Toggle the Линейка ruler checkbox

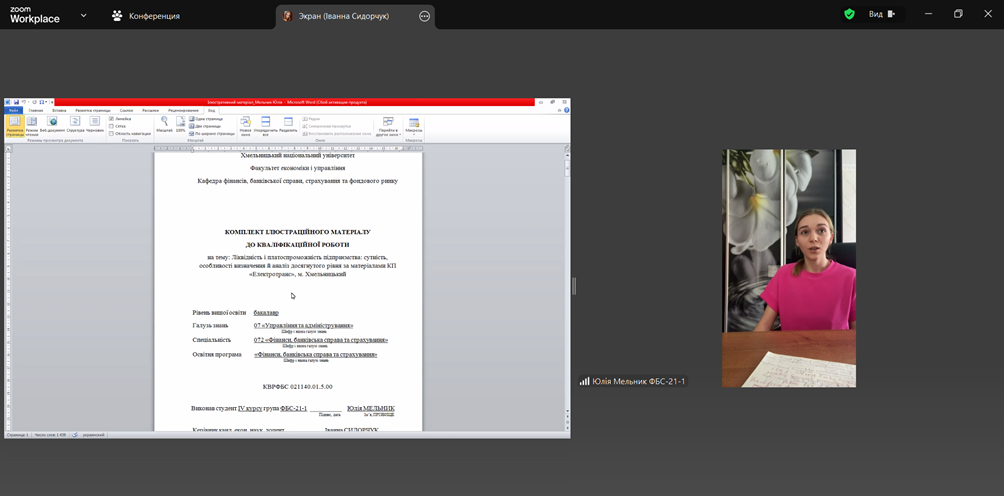point(111,119)
